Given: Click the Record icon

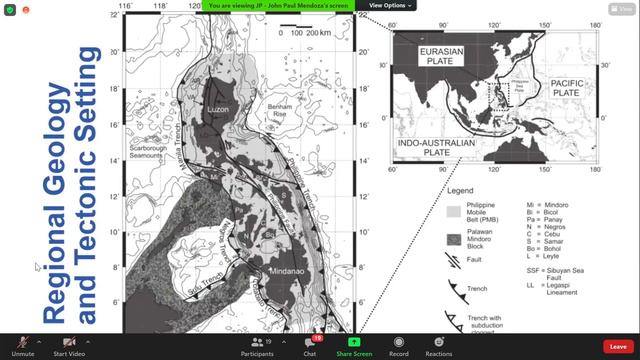Looking at the screenshot, I should click(399, 342).
